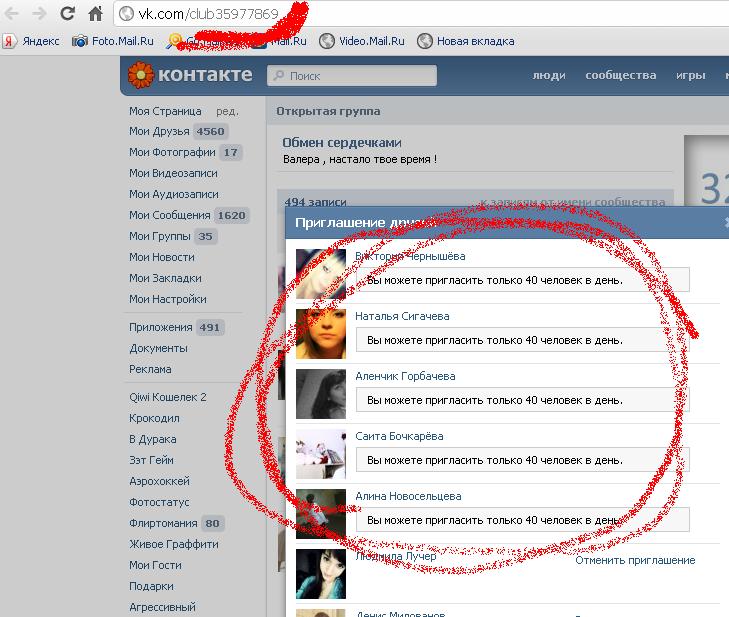
Task: Click Людмила Лучер's avatar thumbnail
Action: pos(321,574)
